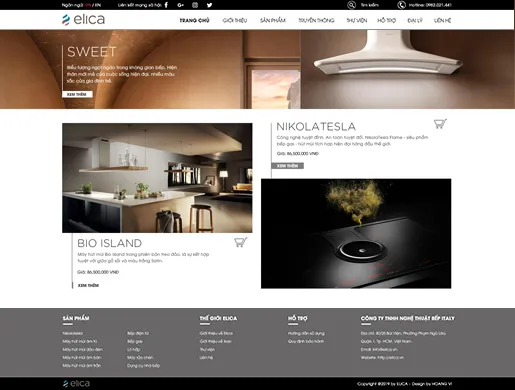
Task: Click XEM THÊM button under Nikolatesla
Action: [287, 166]
